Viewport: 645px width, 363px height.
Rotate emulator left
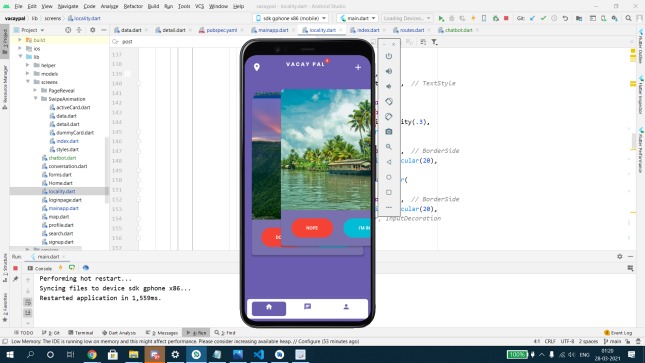point(389,101)
